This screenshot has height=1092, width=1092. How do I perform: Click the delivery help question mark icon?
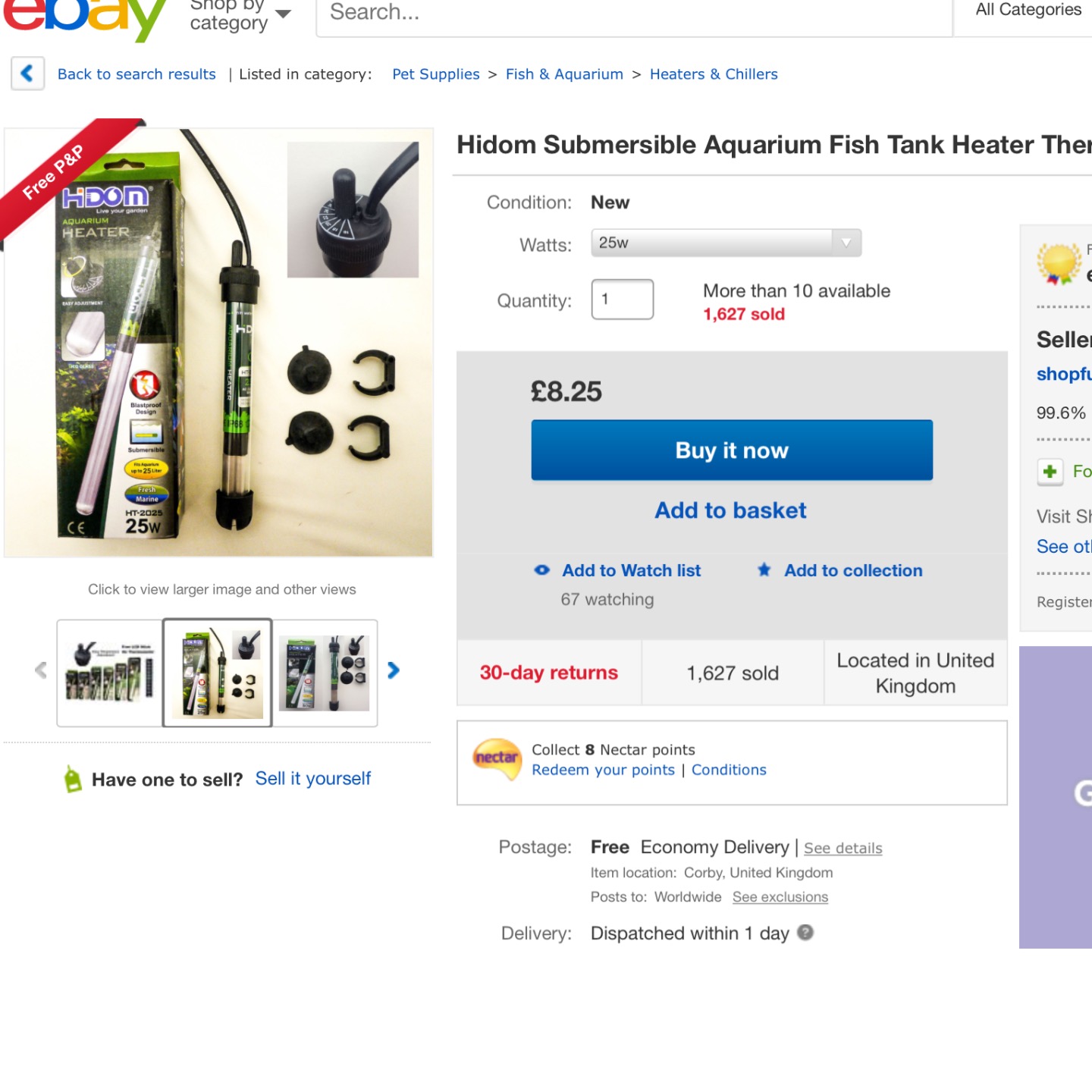[x=805, y=933]
